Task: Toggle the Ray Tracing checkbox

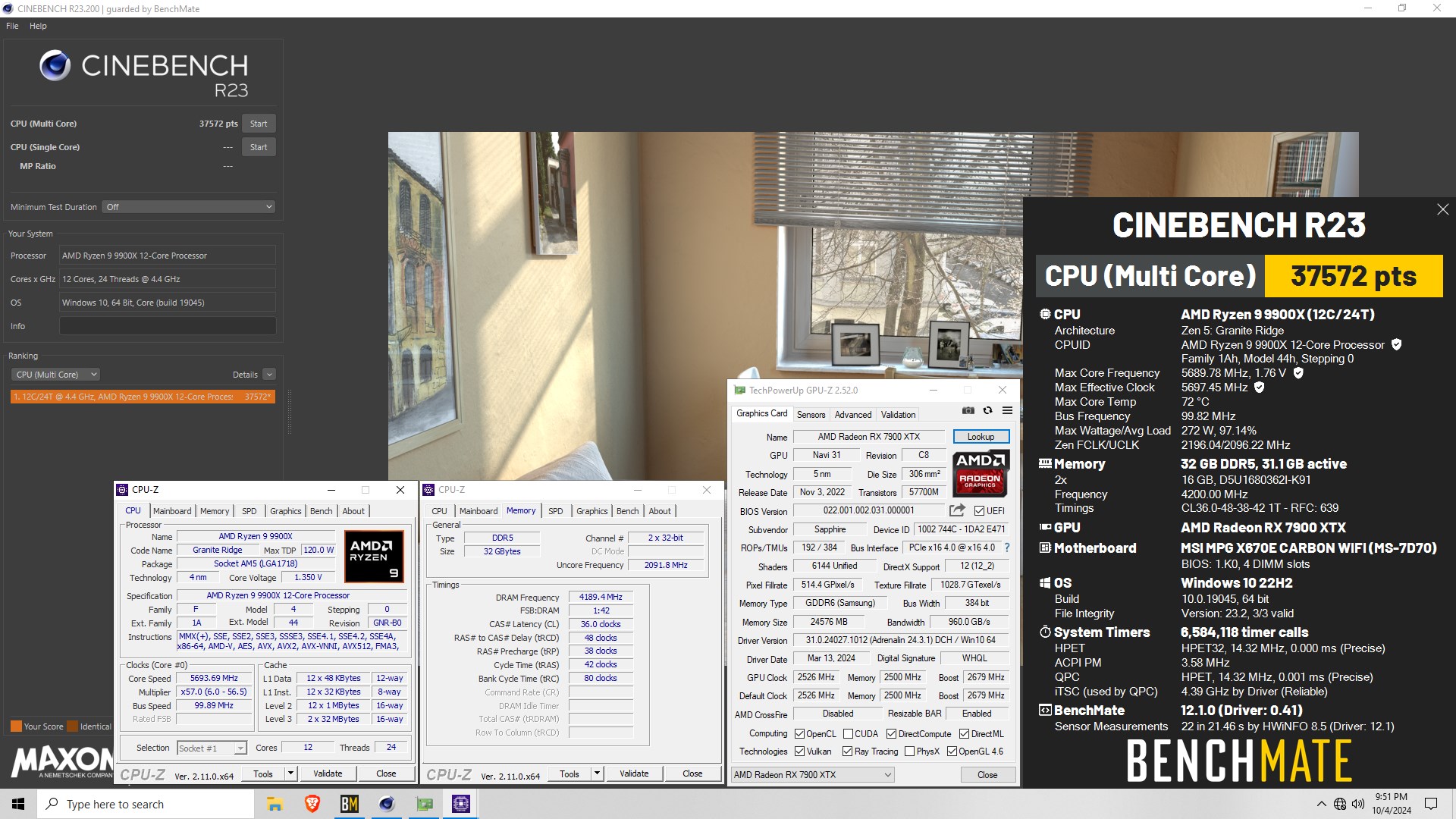Action: (847, 751)
